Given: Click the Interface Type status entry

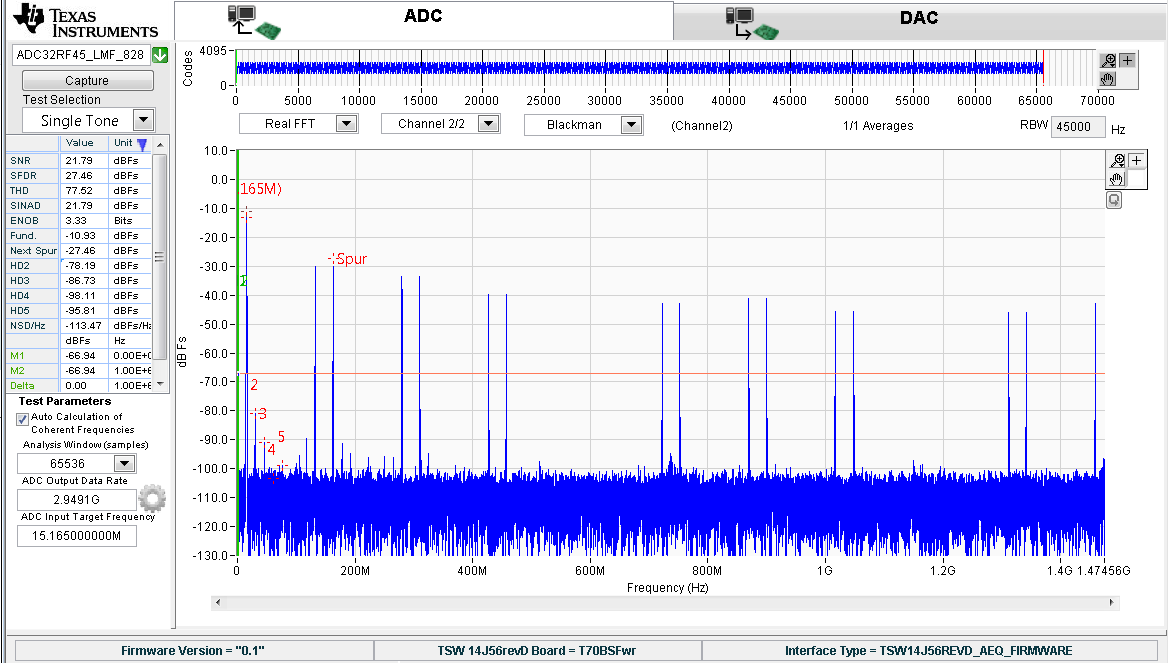Looking at the screenshot, I should tap(929, 650).
